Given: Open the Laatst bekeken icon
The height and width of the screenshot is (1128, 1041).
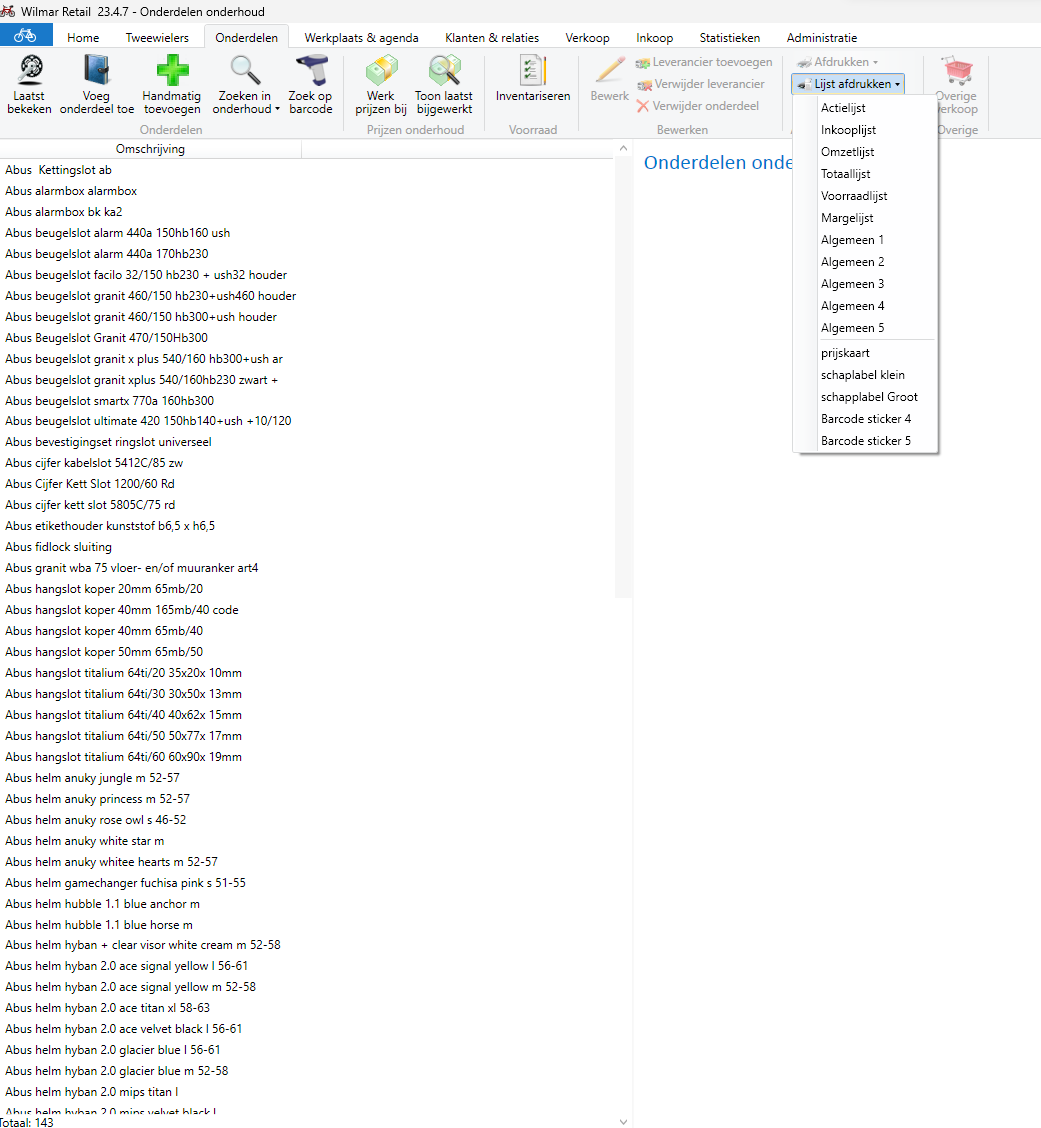Looking at the screenshot, I should pyautogui.click(x=29, y=72).
